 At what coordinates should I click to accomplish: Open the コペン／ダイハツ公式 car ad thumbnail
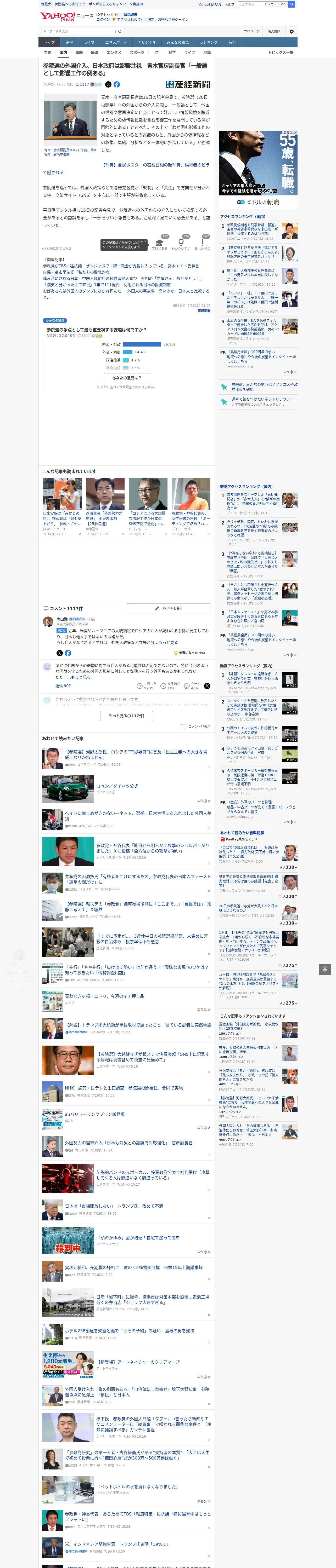68,789
